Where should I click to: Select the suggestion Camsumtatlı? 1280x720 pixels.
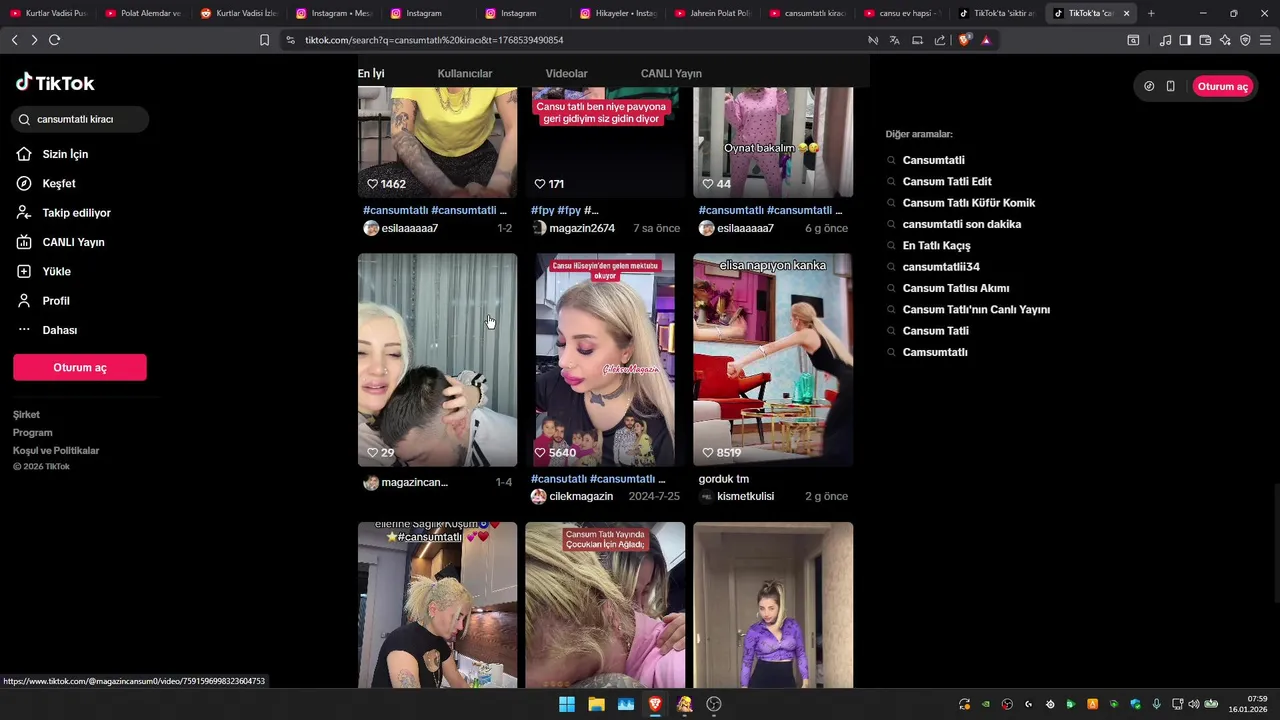click(935, 352)
